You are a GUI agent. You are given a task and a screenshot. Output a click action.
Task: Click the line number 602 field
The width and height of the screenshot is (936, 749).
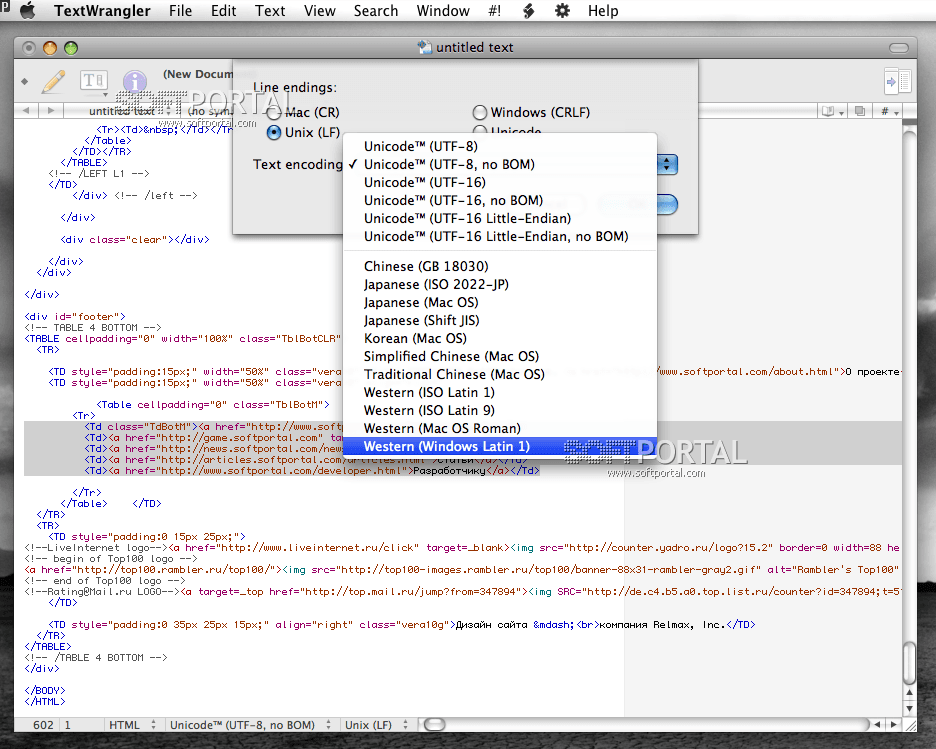coord(44,725)
